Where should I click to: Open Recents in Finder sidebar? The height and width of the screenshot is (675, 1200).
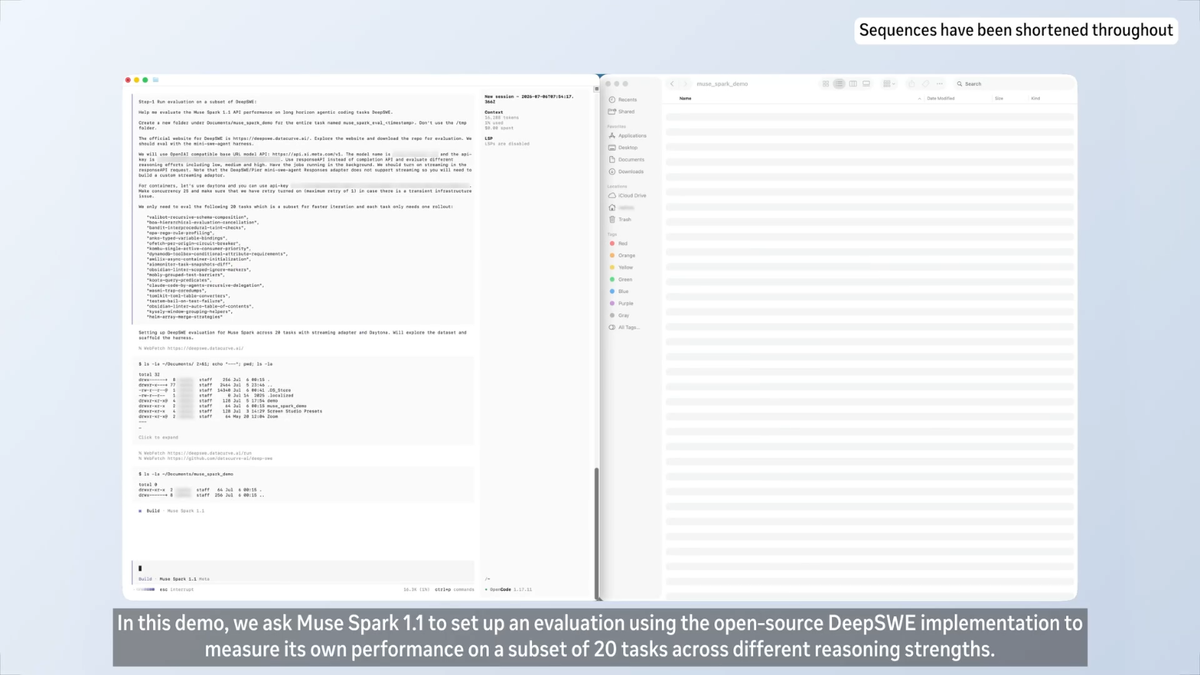pyautogui.click(x=623, y=100)
